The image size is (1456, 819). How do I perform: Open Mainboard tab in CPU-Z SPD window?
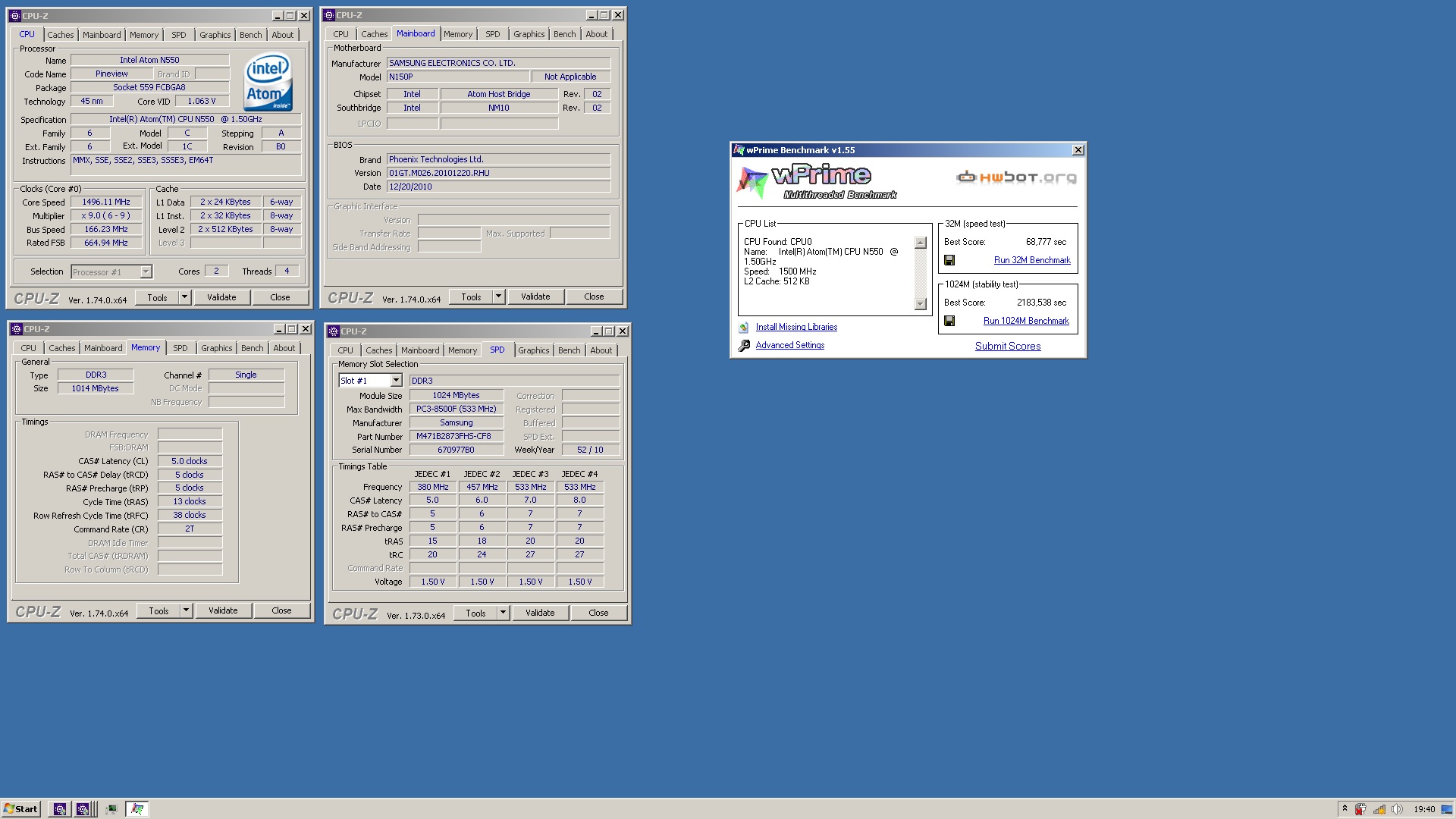(420, 350)
